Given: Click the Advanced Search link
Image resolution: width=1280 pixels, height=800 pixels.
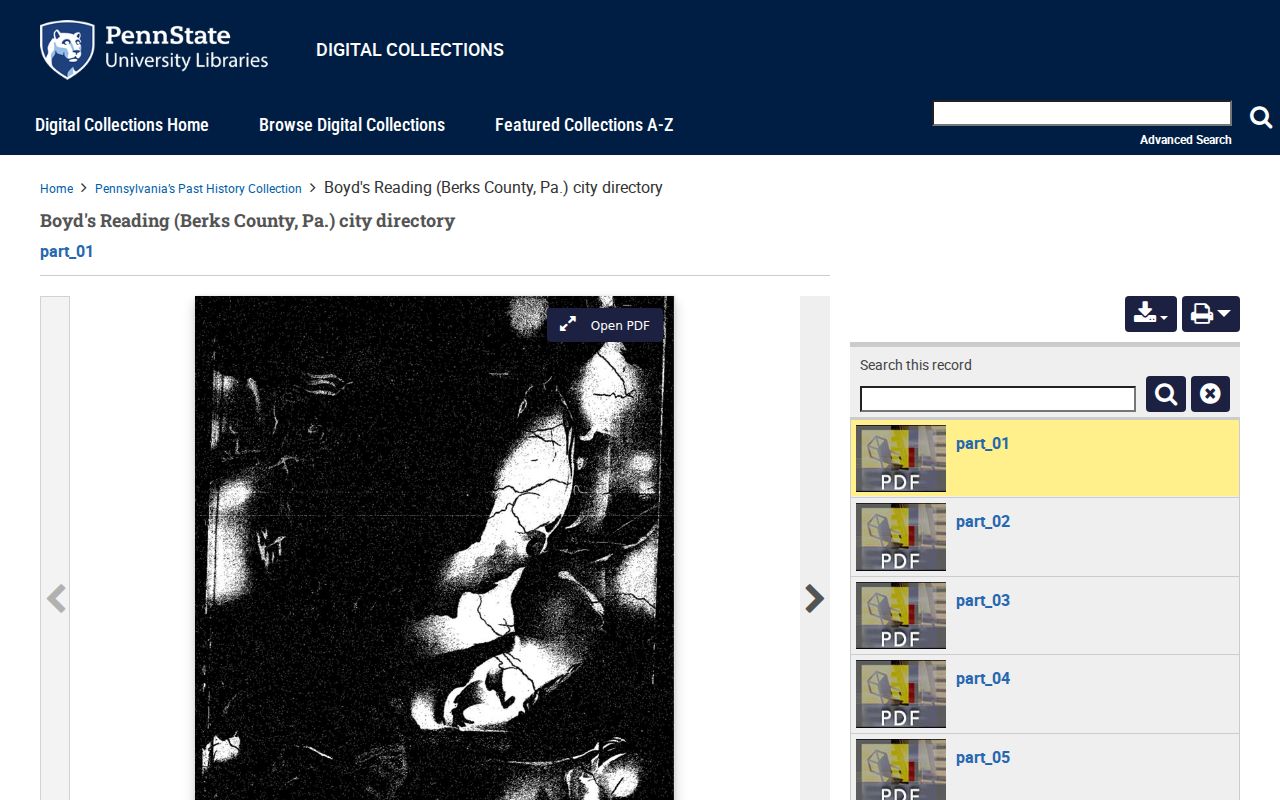Looking at the screenshot, I should (1186, 140).
